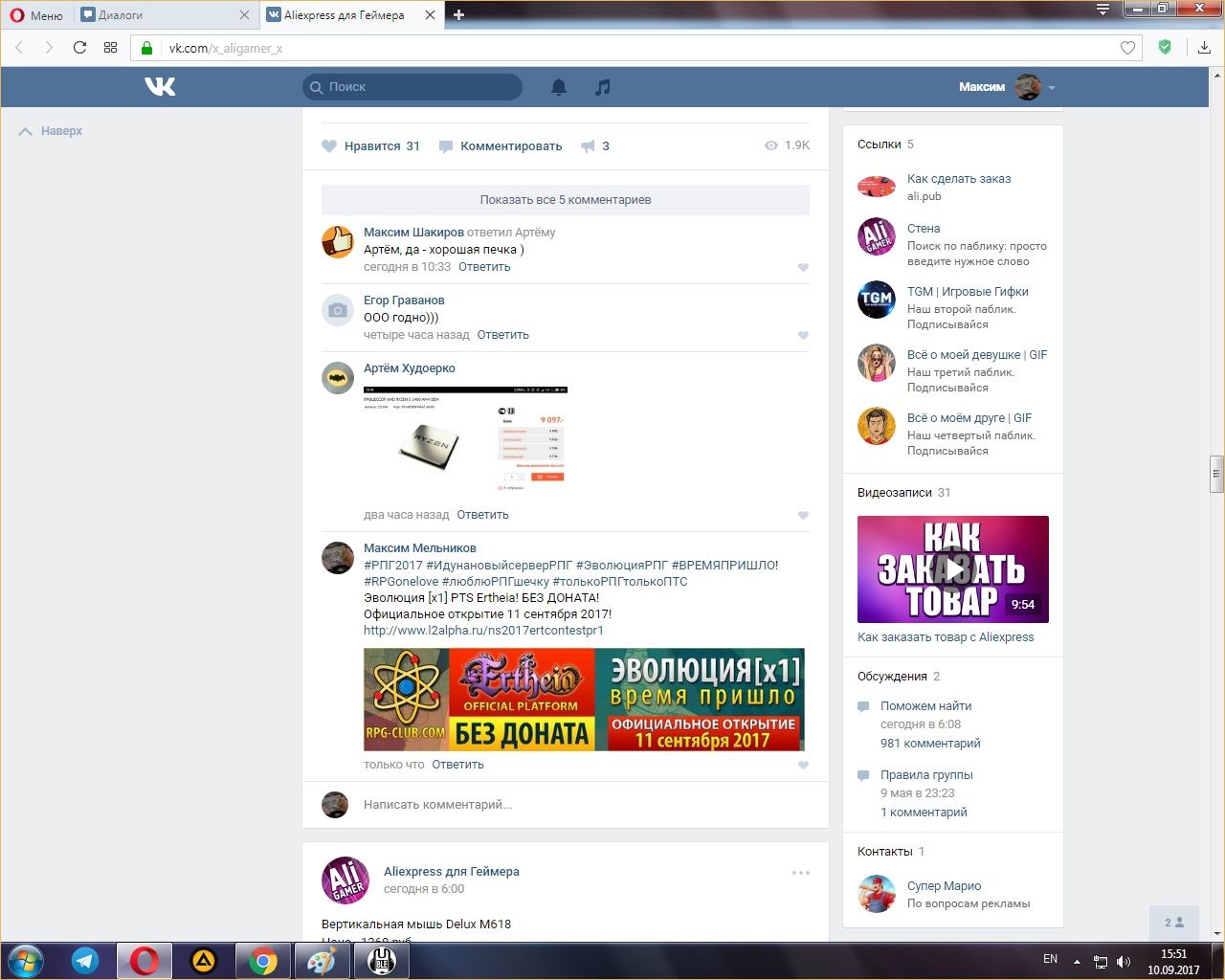Click Windows Start button
The image size is (1225, 980).
(x=25, y=961)
